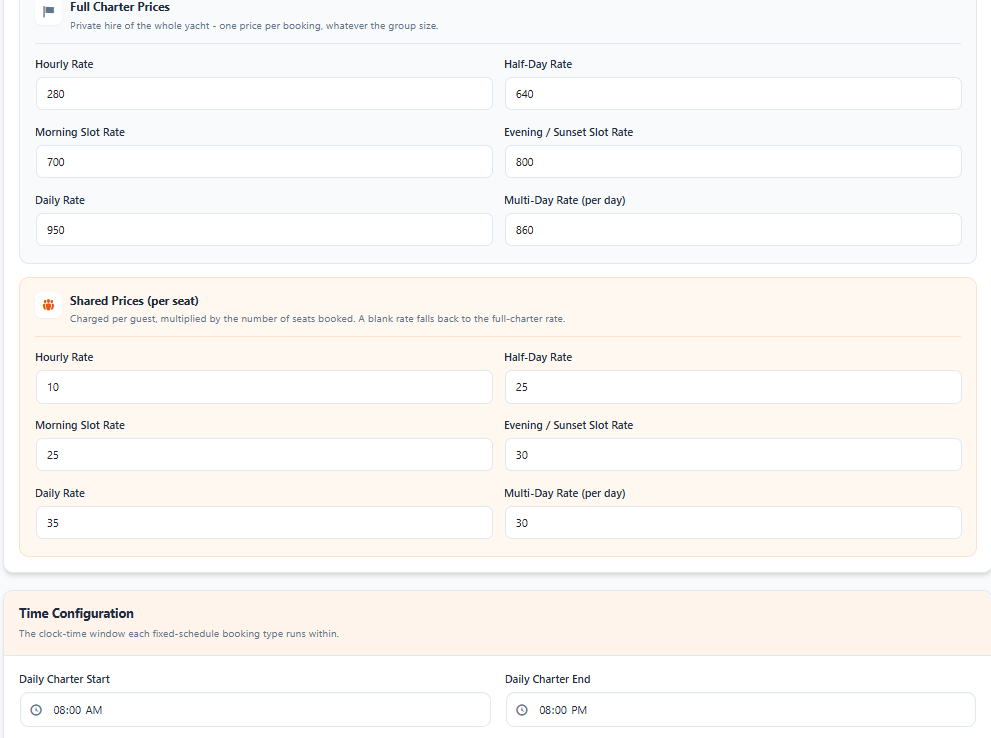The height and width of the screenshot is (738, 991).
Task: Click the Full Charter "Hourly Rate" label
Action: [x=64, y=64]
